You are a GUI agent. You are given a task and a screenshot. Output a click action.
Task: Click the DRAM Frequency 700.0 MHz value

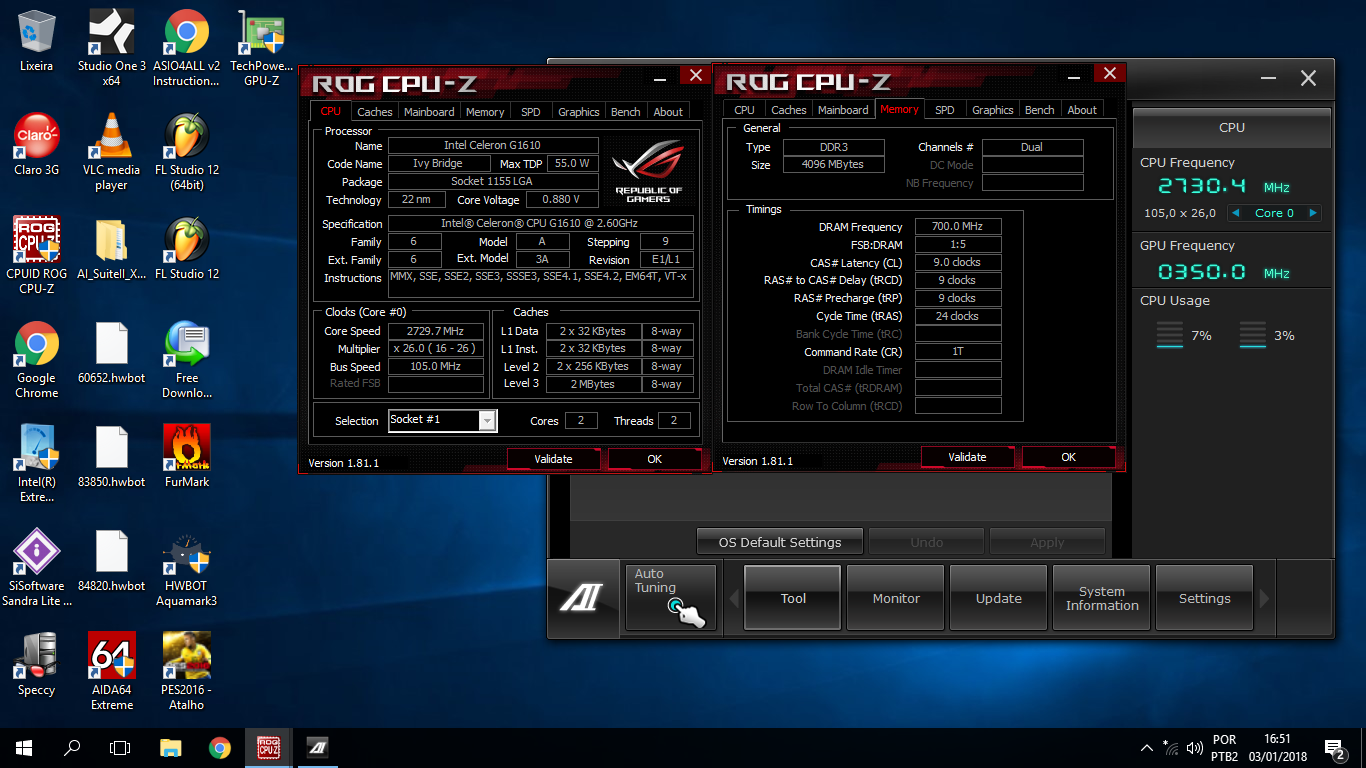point(958,227)
